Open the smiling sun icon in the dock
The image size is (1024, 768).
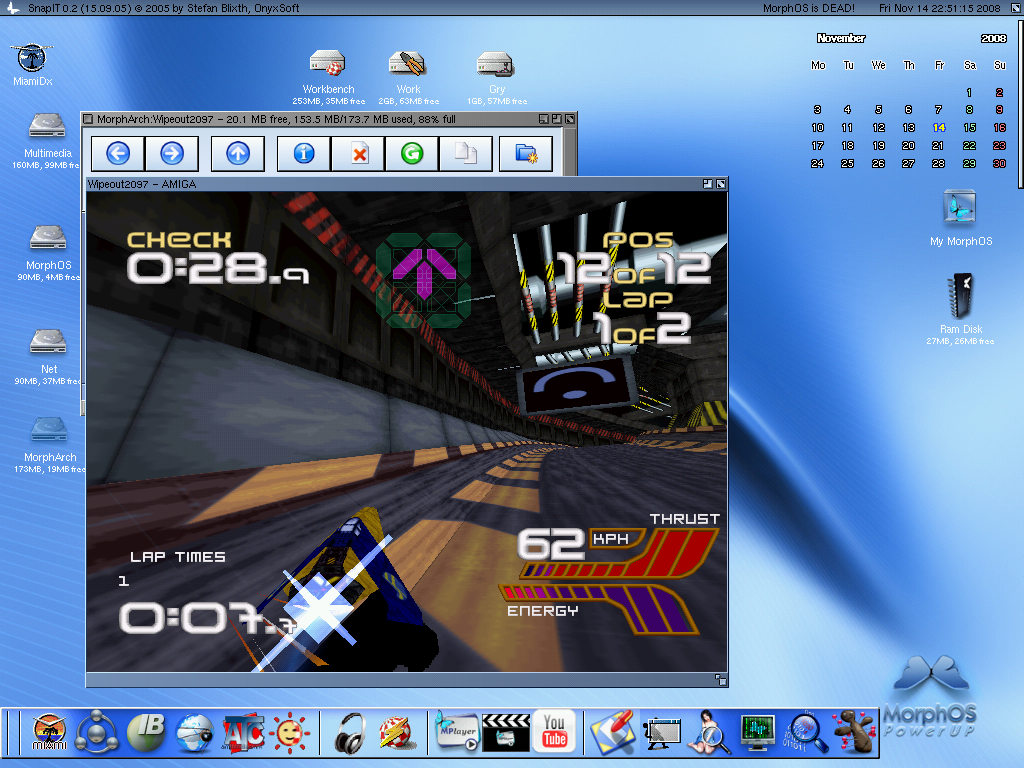pyautogui.click(x=290, y=732)
